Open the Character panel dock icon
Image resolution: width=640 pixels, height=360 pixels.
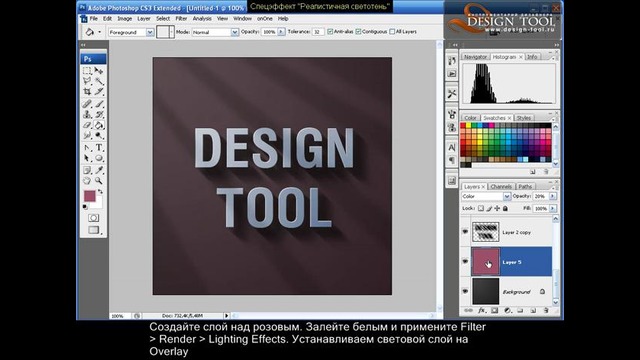click(x=452, y=147)
